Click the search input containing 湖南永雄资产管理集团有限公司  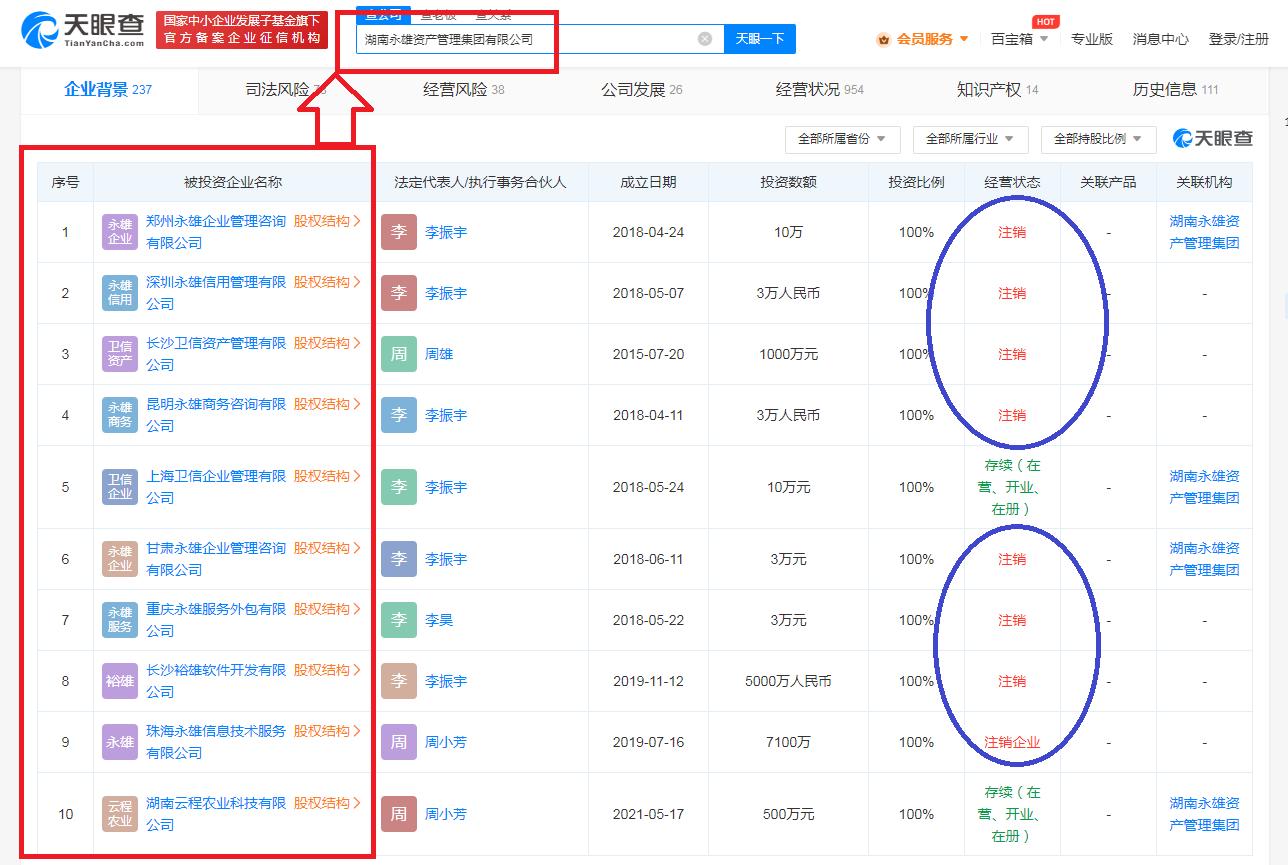500,38
